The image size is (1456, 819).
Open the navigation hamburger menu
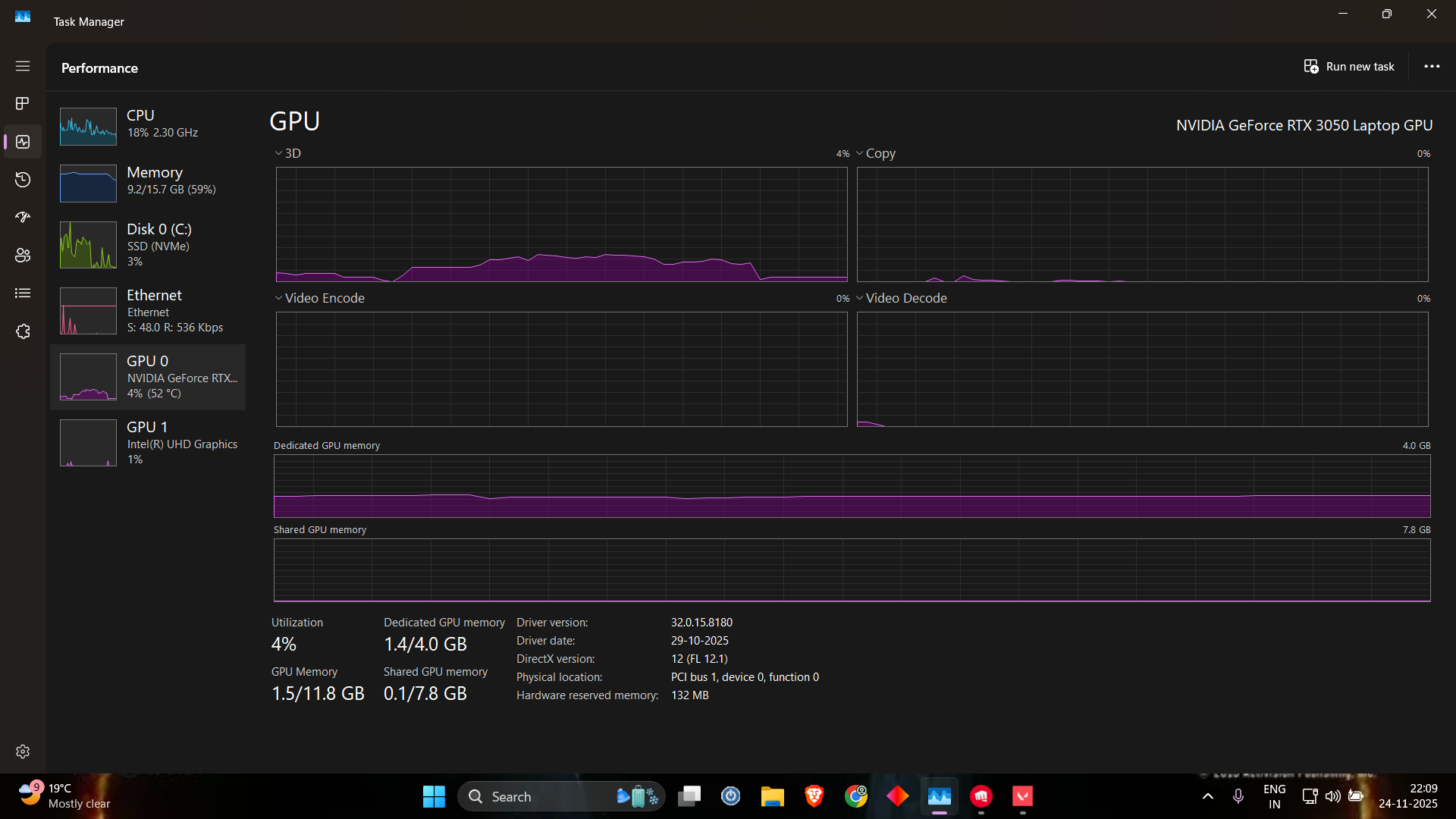pos(23,66)
